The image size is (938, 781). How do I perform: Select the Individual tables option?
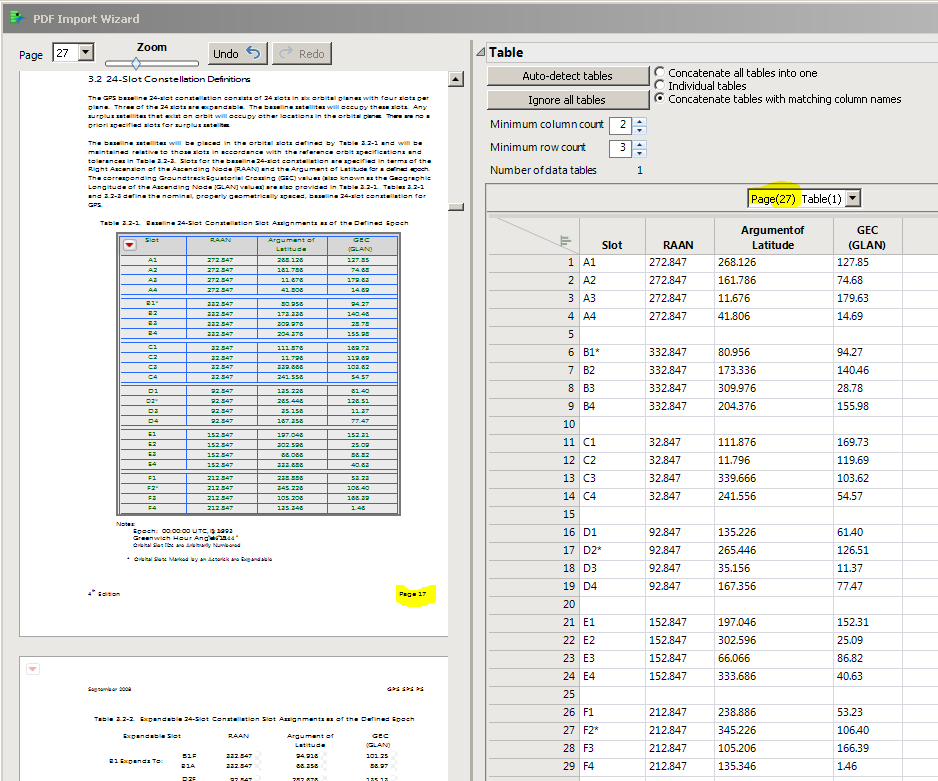coord(658,84)
